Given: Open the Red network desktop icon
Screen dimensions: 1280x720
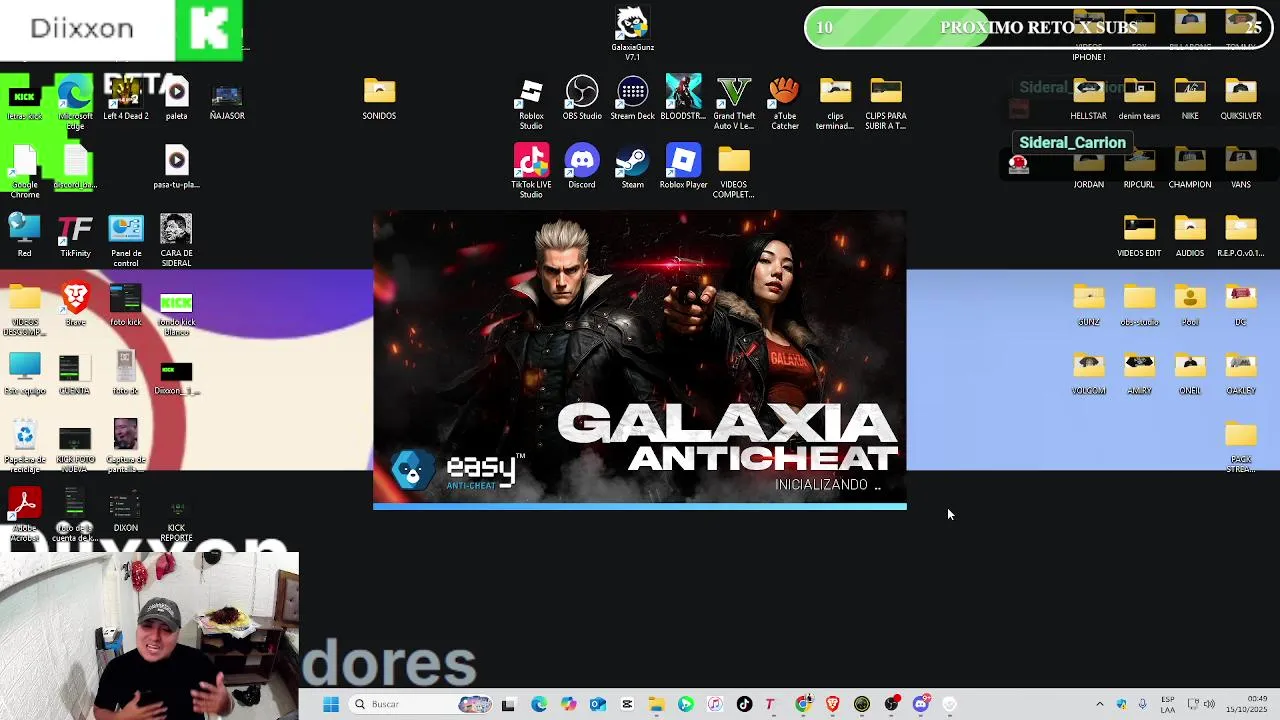Looking at the screenshot, I should (x=25, y=236).
